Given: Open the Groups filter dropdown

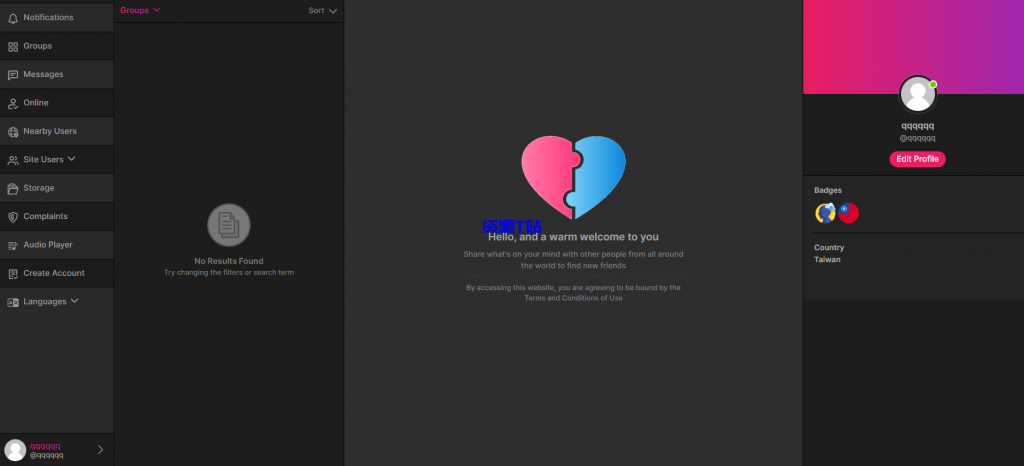Looking at the screenshot, I should tap(140, 10).
